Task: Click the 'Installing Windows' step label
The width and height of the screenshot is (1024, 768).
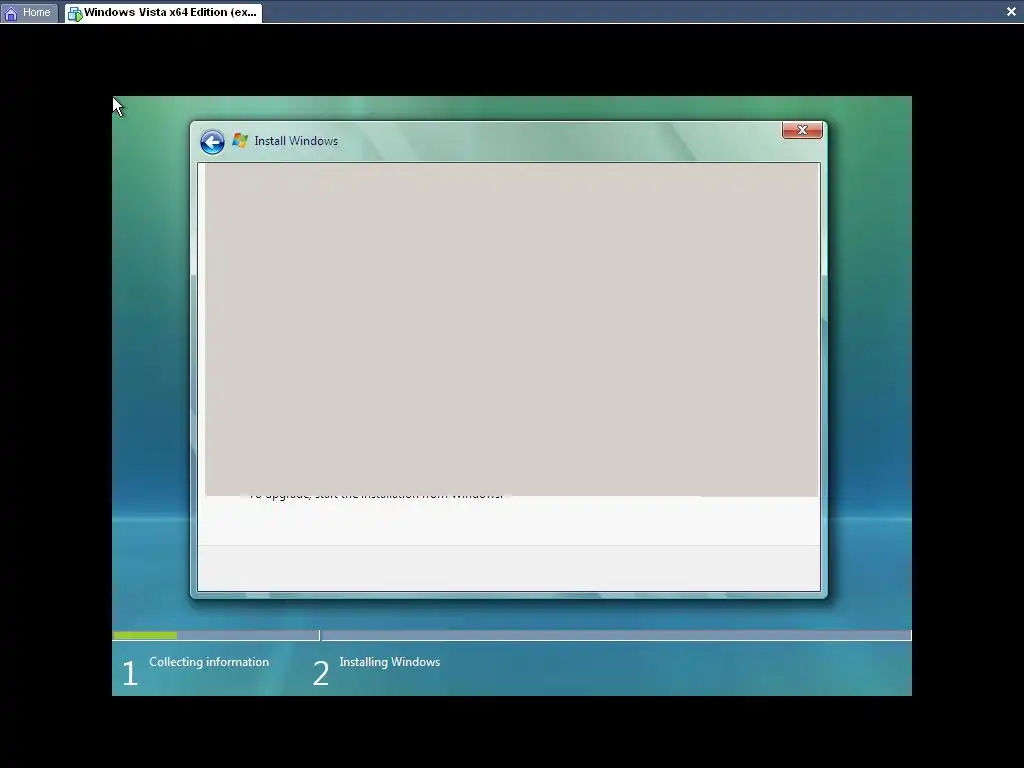Action: [x=390, y=662]
